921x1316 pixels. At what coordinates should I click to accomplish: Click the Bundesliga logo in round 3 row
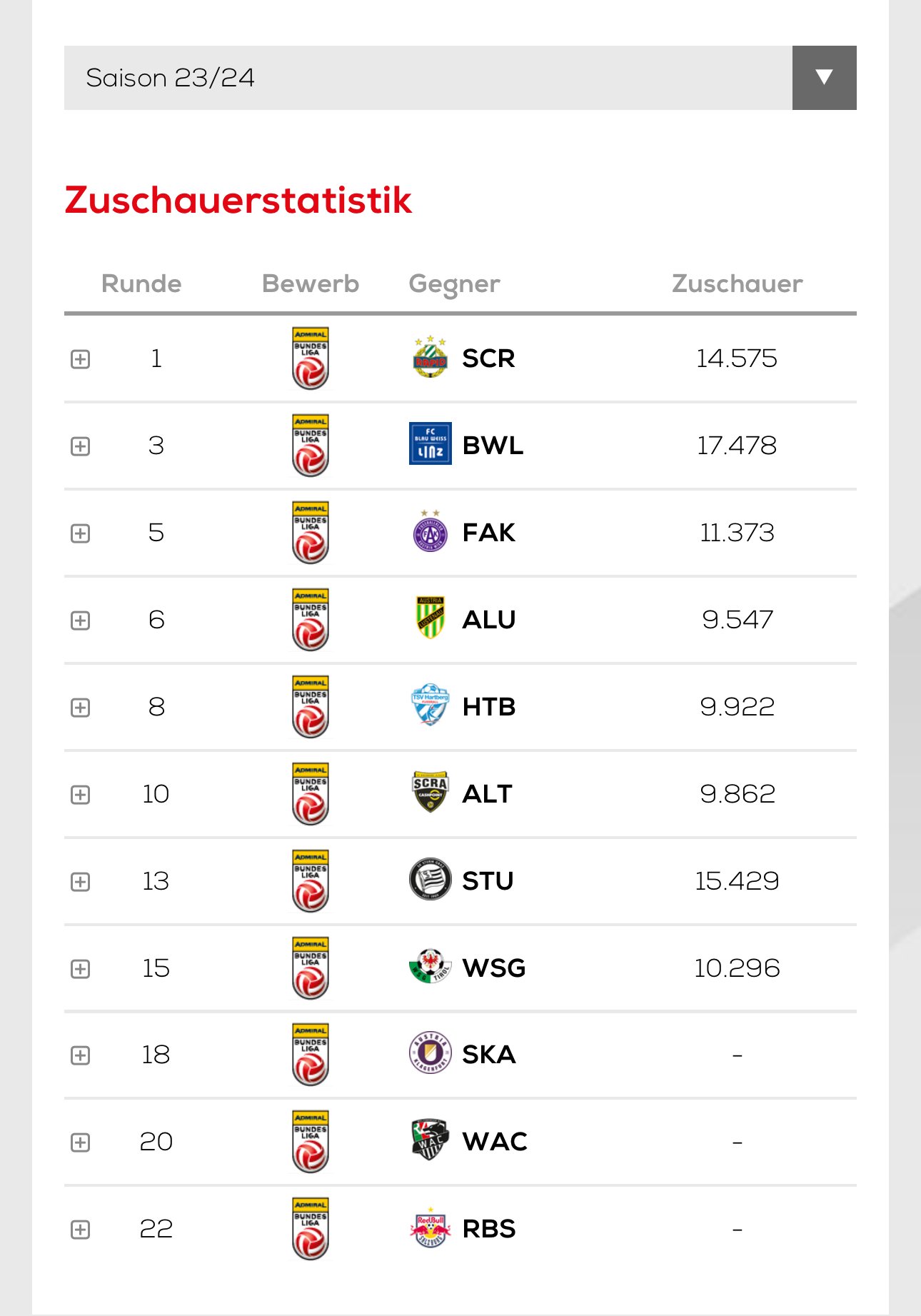[x=311, y=446]
